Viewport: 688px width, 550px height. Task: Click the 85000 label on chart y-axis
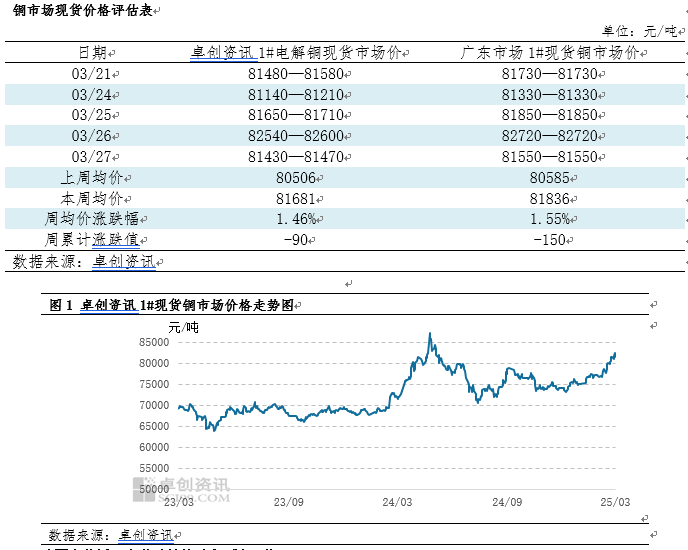pos(153,342)
